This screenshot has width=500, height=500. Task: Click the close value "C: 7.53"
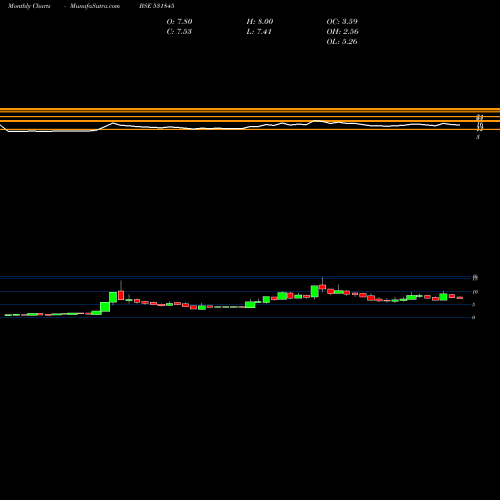point(179,31)
